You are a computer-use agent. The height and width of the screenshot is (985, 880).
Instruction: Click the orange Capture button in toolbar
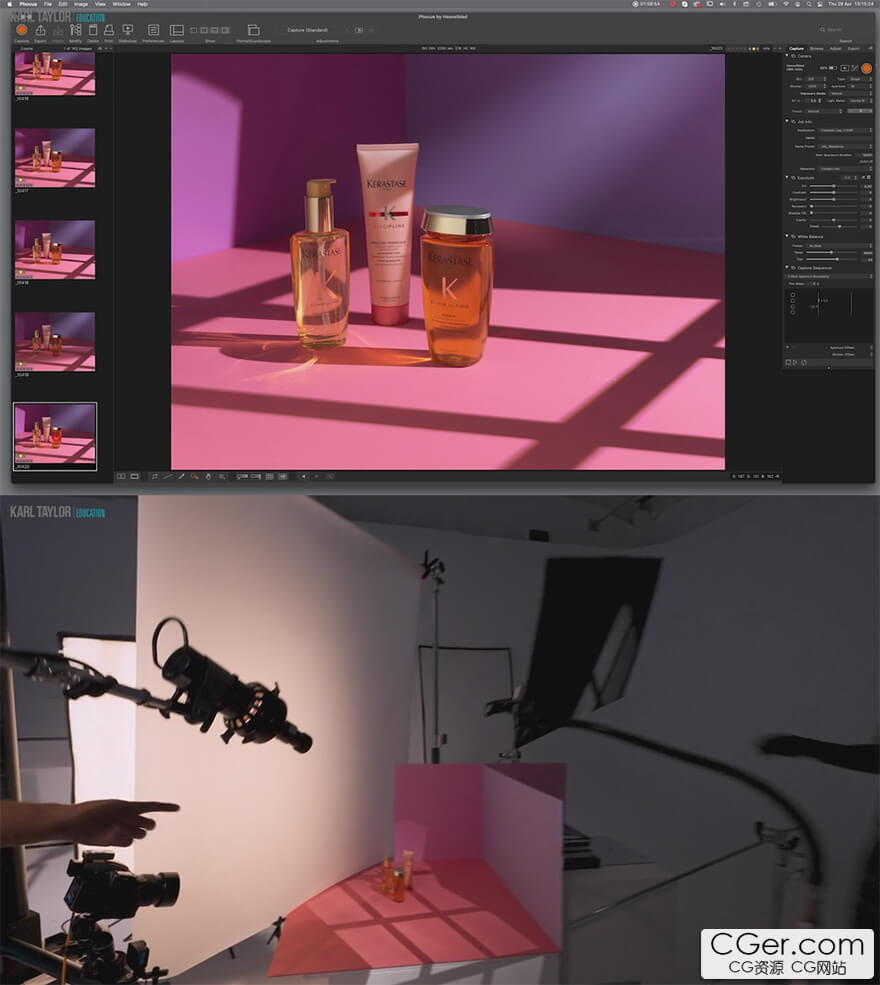click(x=21, y=30)
